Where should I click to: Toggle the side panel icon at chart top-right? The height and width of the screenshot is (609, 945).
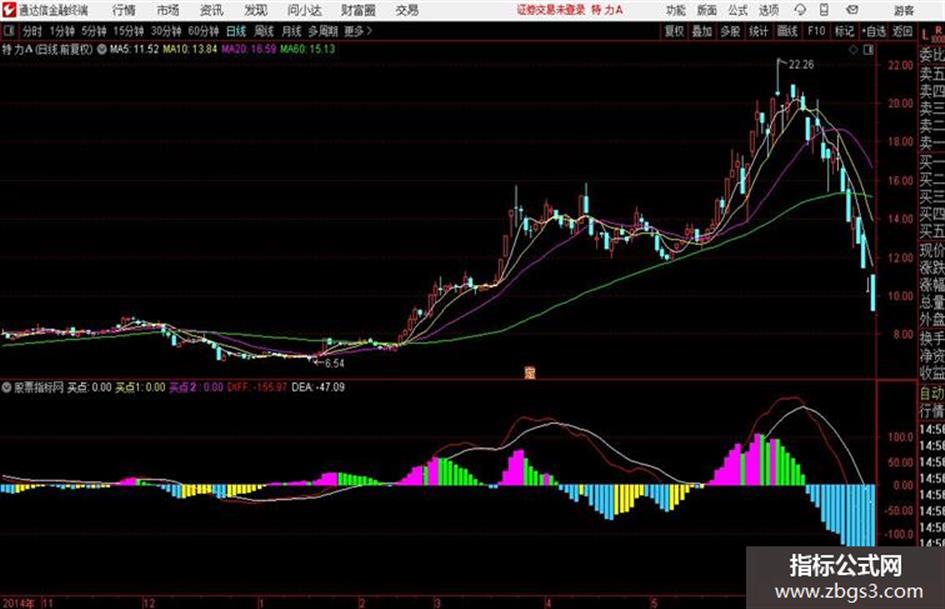pos(868,50)
